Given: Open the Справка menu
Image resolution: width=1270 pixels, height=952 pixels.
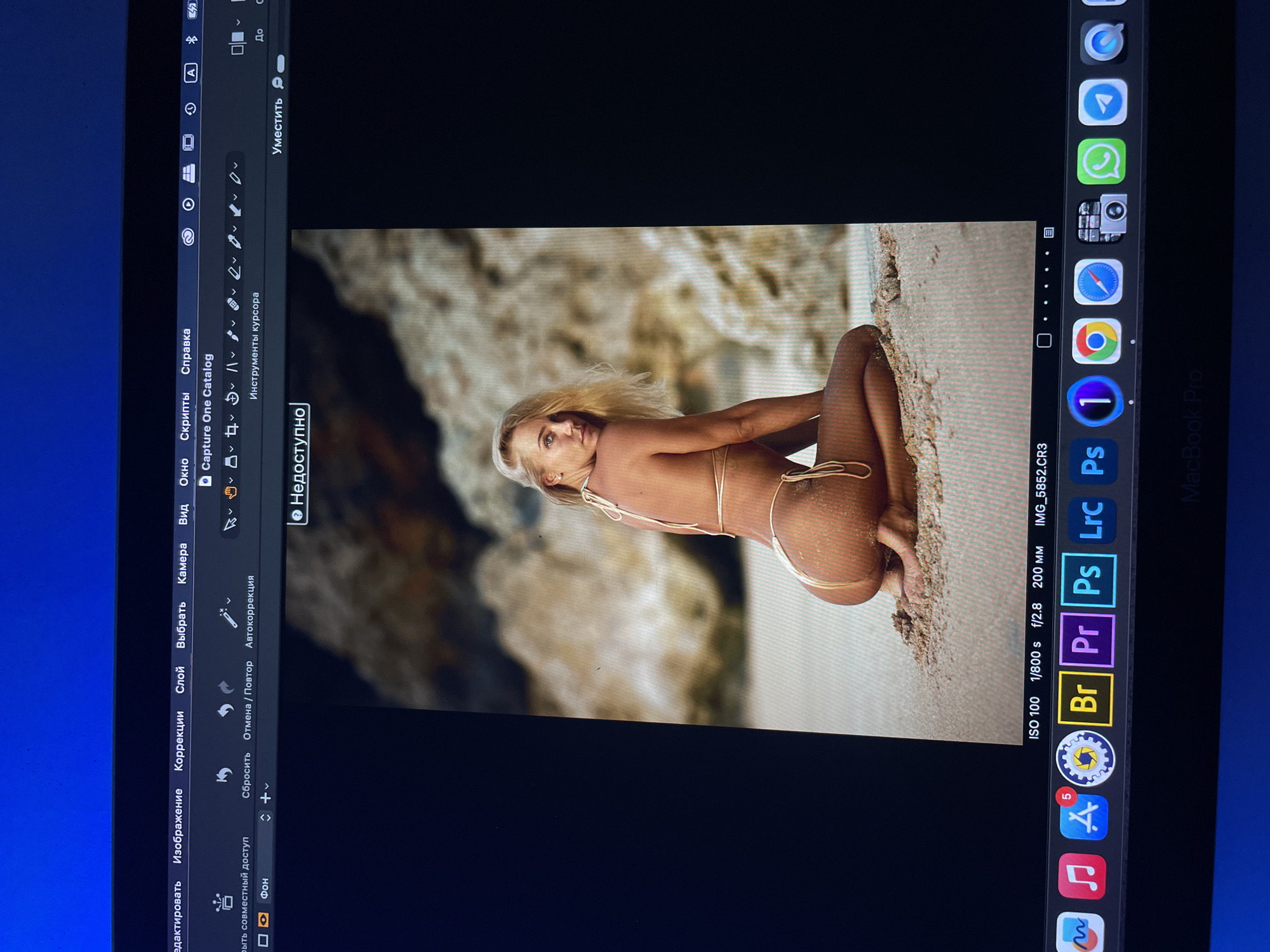Looking at the screenshot, I should [x=186, y=351].
